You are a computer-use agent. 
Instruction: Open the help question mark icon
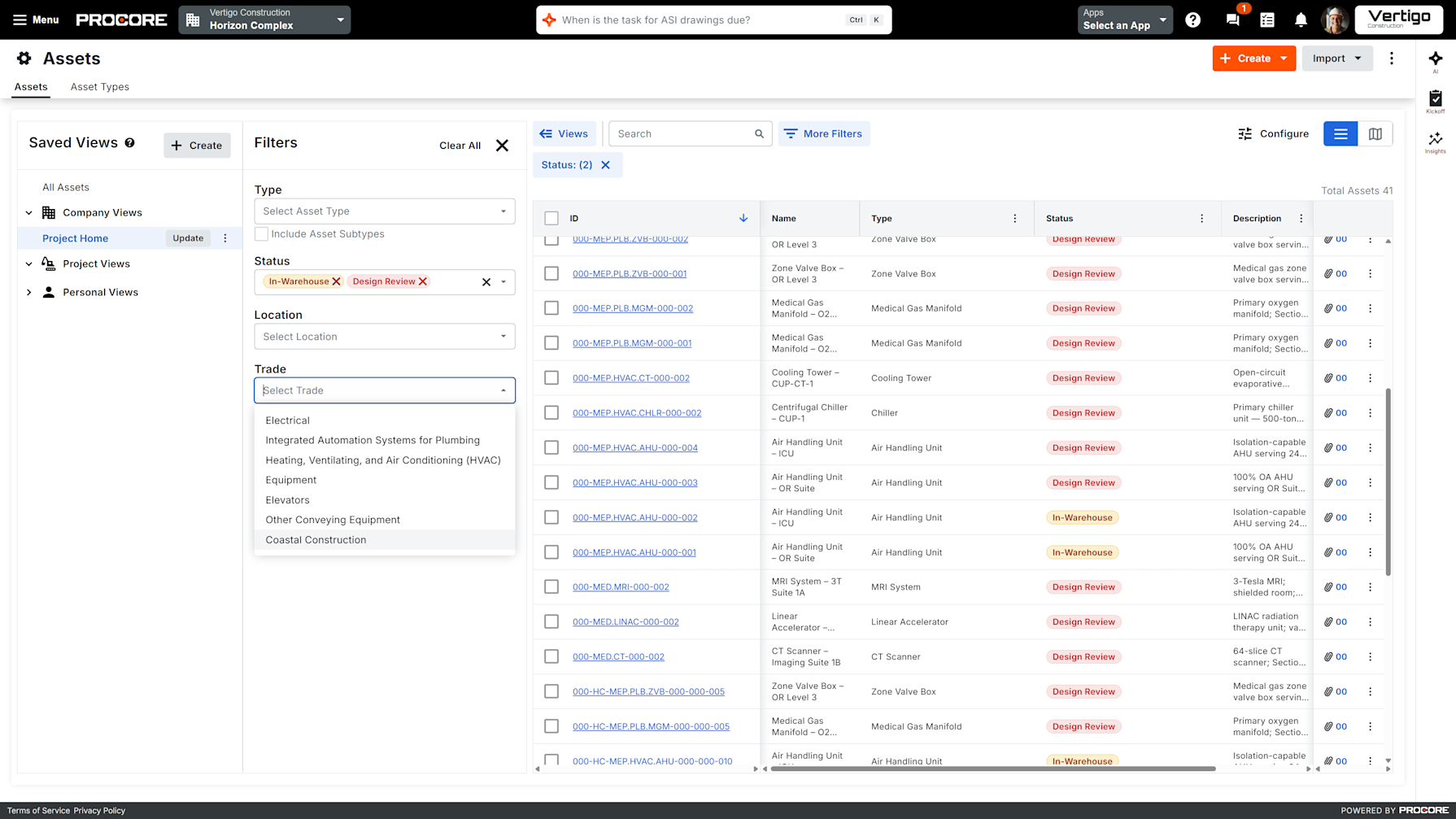(x=1192, y=20)
